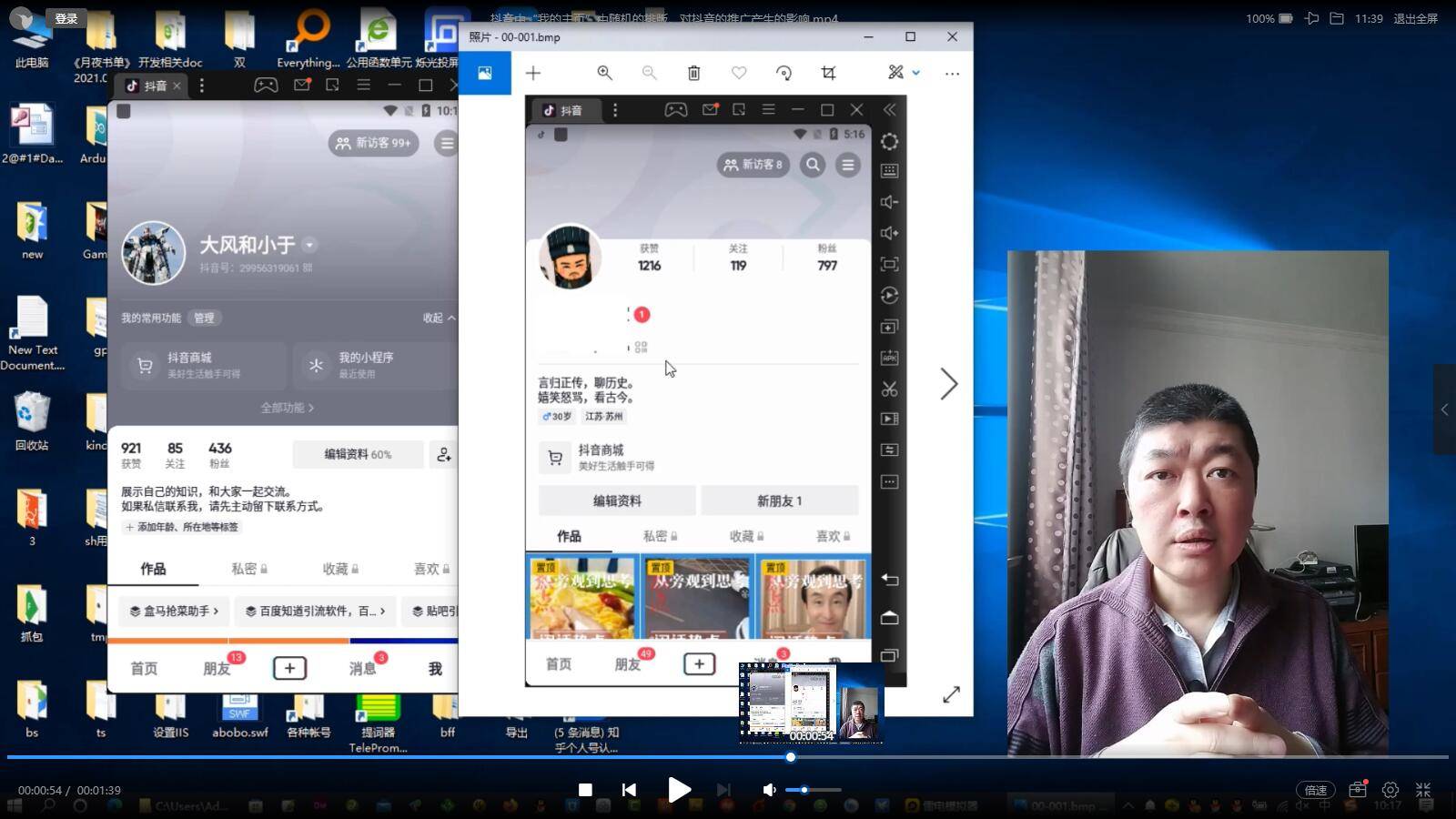Select the 朋友 tab with badge 13
The height and width of the screenshot is (819, 1456).
(217, 669)
